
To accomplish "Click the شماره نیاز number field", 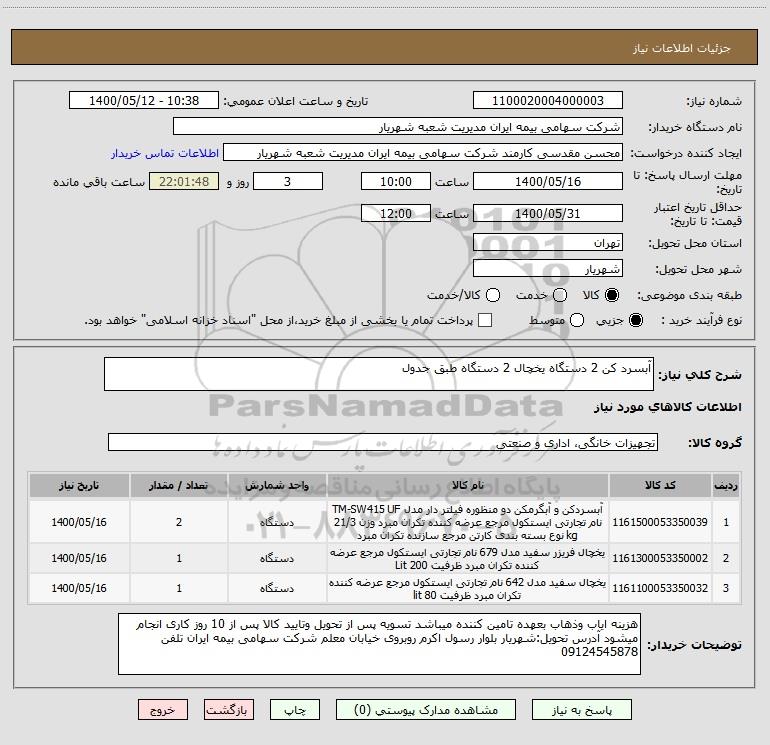I will click(548, 100).
